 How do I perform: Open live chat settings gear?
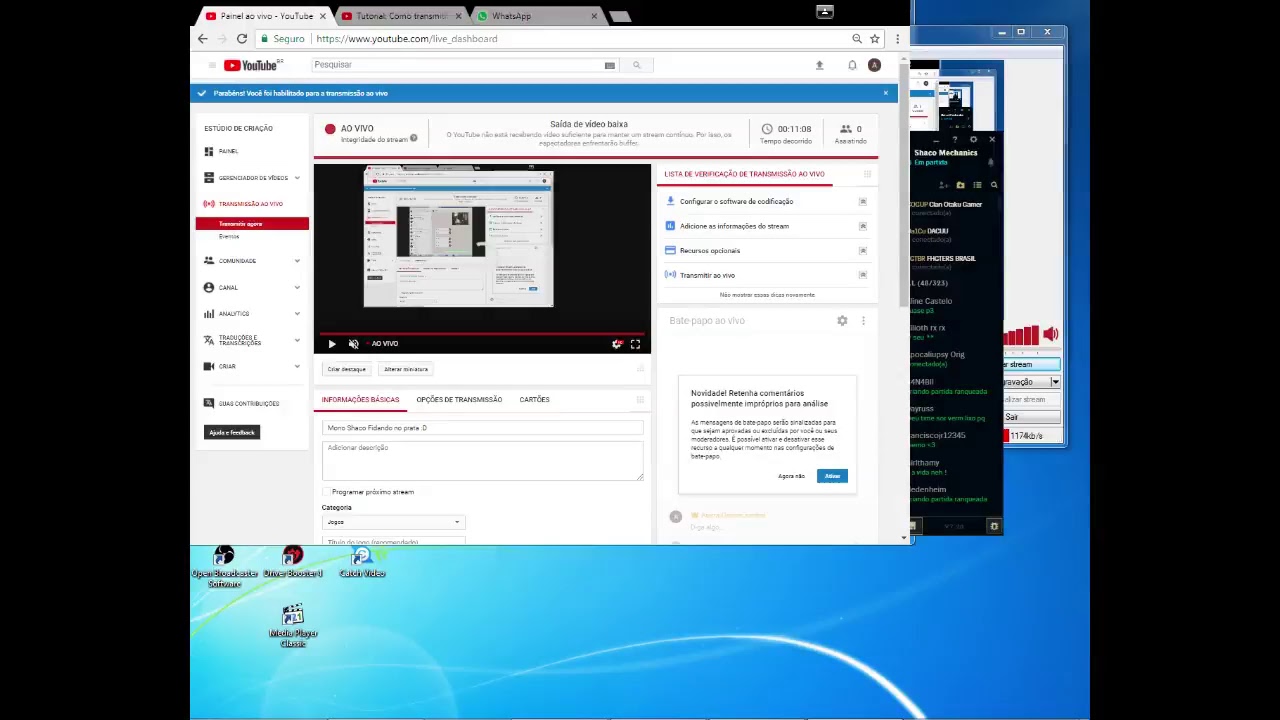click(x=842, y=321)
